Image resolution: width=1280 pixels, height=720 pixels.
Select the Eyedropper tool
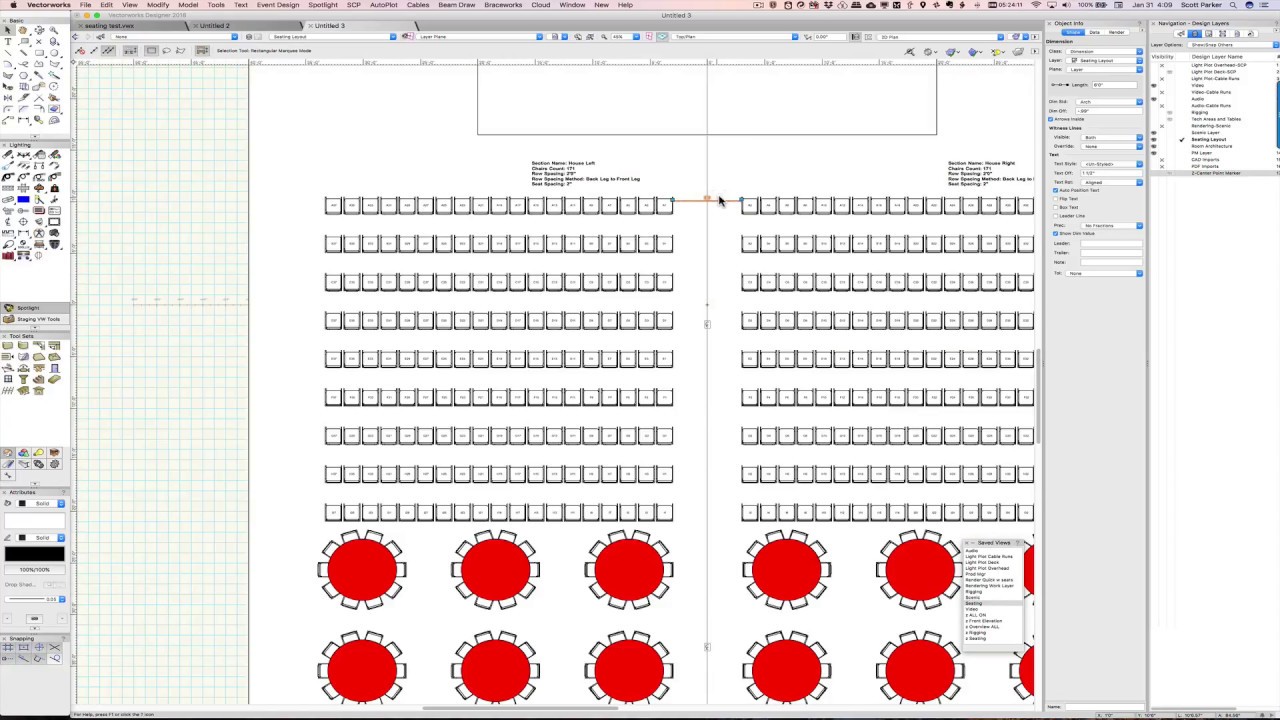tap(38, 75)
